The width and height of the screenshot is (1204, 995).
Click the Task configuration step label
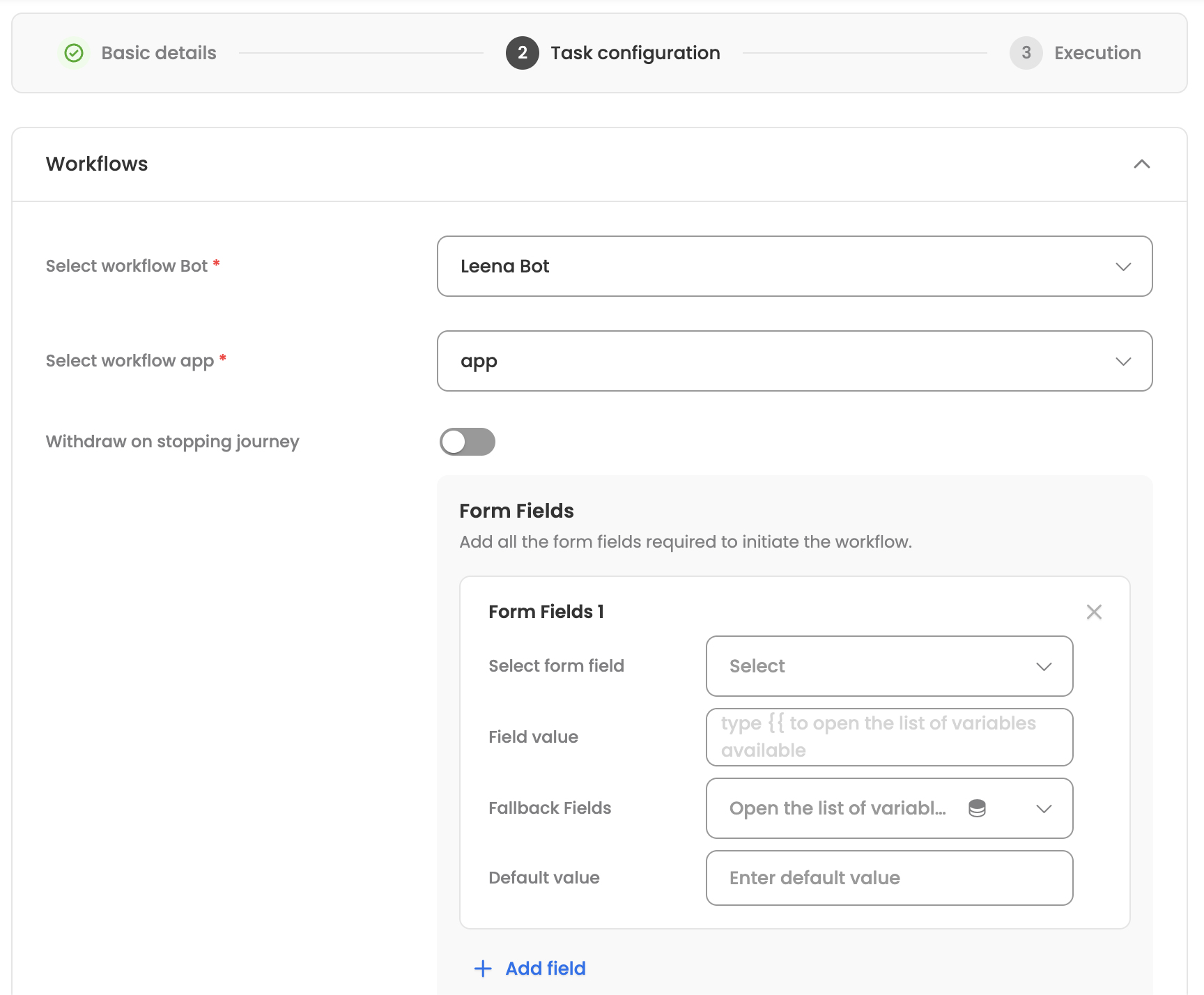[635, 53]
